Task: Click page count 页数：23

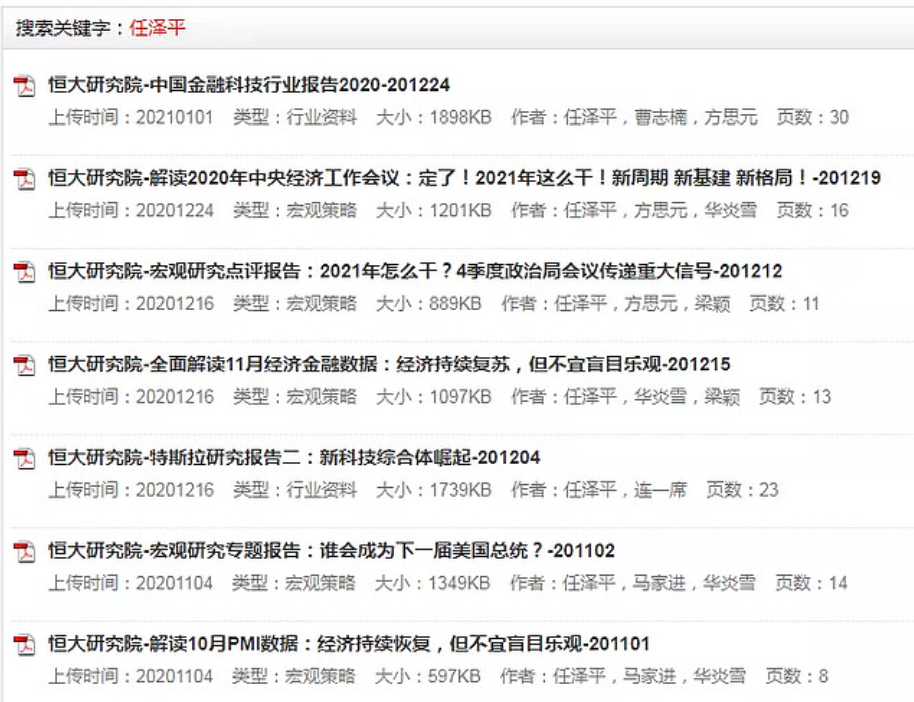Action: (743, 490)
